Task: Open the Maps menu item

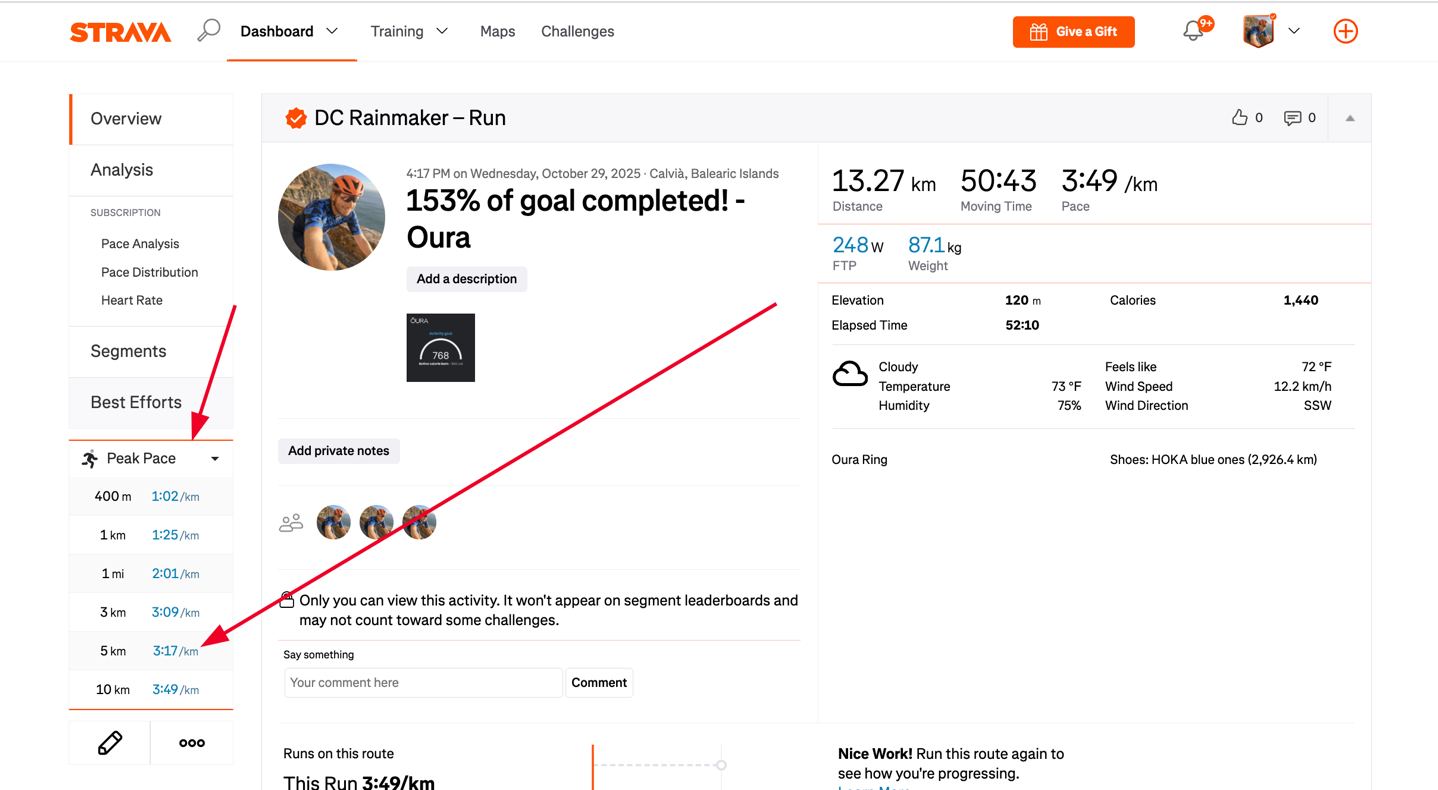Action: coord(497,32)
